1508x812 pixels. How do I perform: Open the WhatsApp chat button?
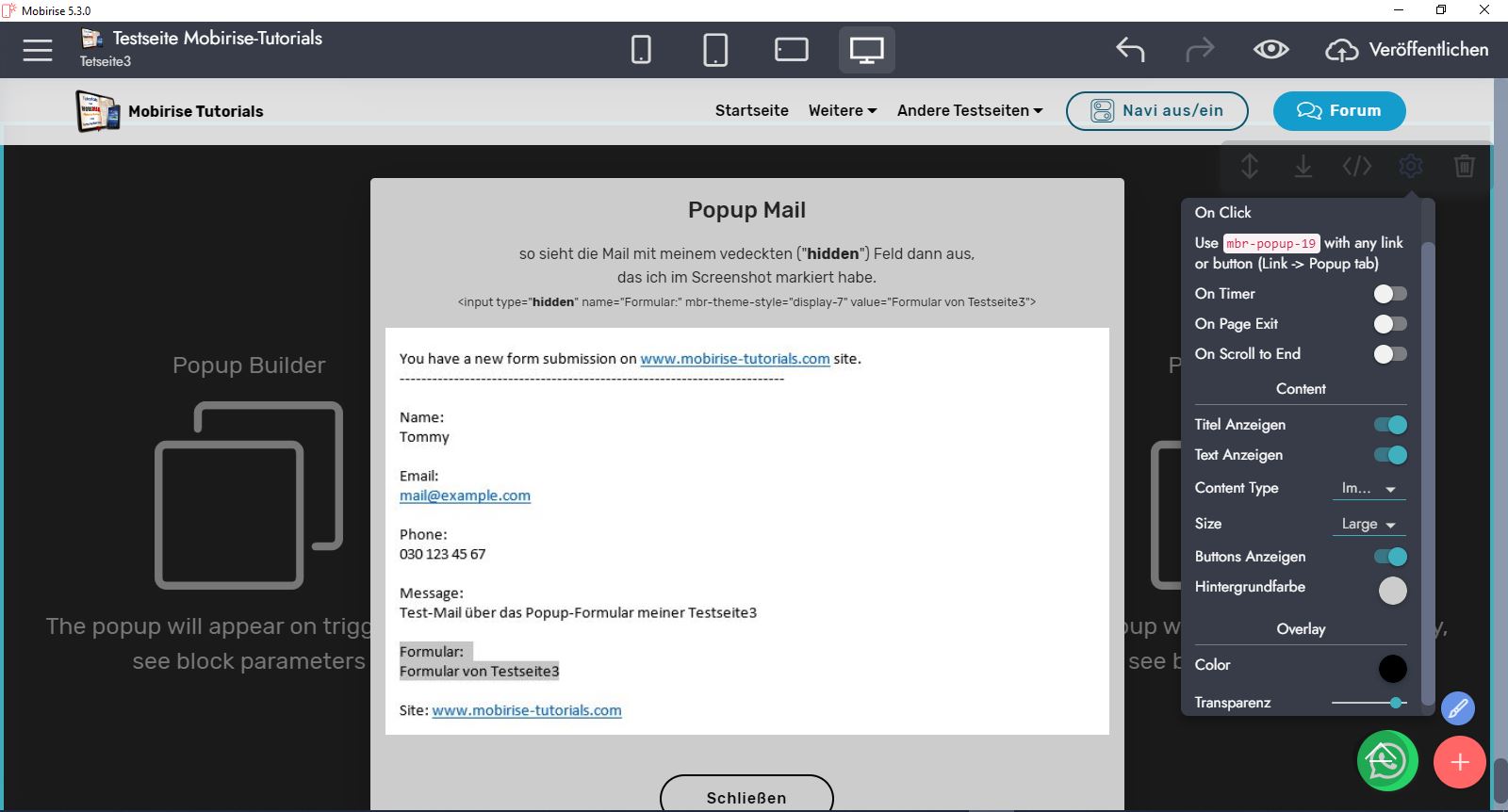pyautogui.click(x=1387, y=761)
